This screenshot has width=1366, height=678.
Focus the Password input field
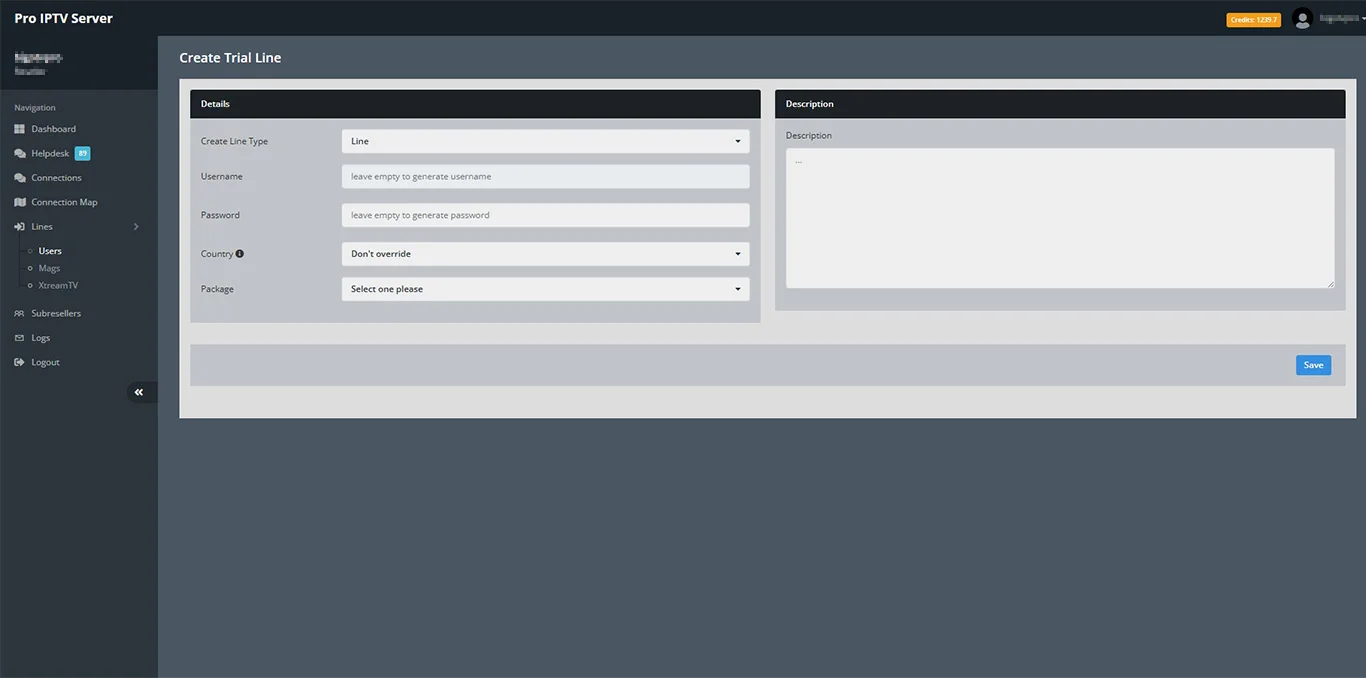click(x=545, y=215)
